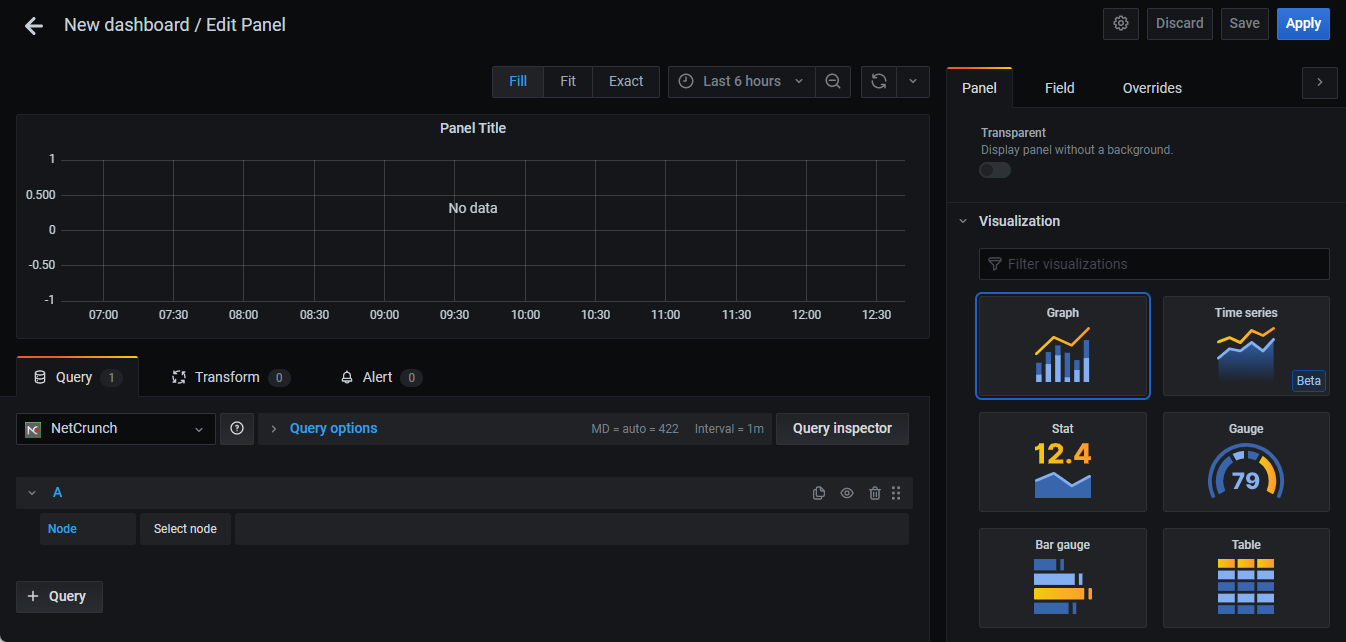Open the Overrides tab
Viewport: 1346px width, 642px height.
[x=1152, y=88]
